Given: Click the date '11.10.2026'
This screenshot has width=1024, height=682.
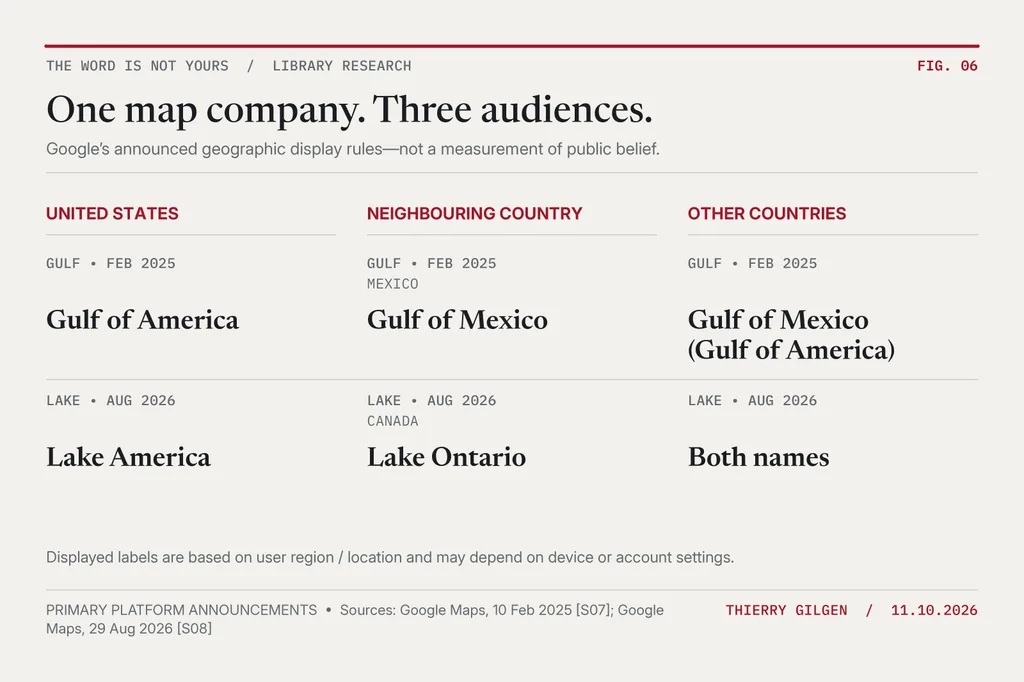Looking at the screenshot, I should point(934,610).
